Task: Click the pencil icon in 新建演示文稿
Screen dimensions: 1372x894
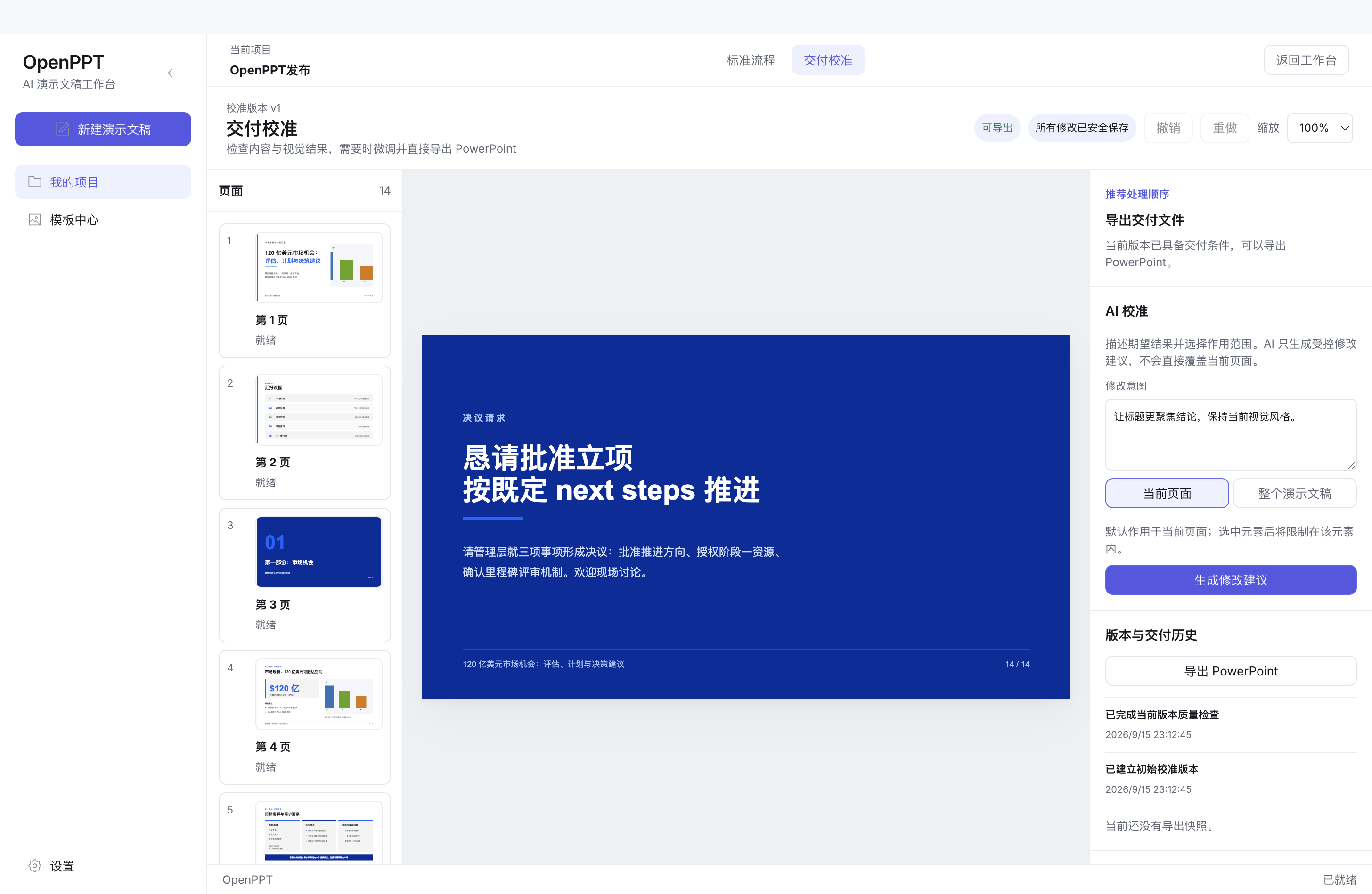Action: pyautogui.click(x=62, y=129)
